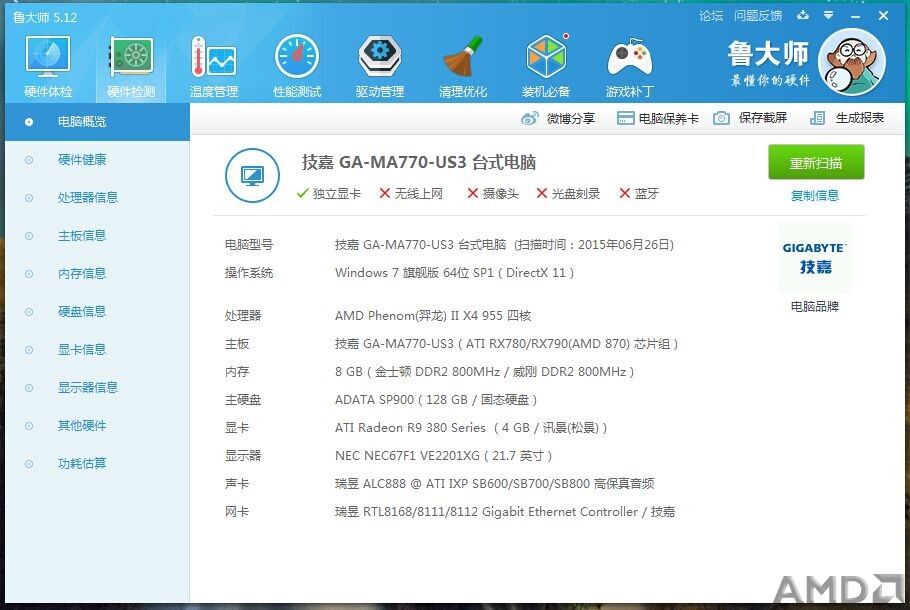Screen dimensions: 910x610
Task: Click the report icon for 生成报表
Action: (x=817, y=118)
